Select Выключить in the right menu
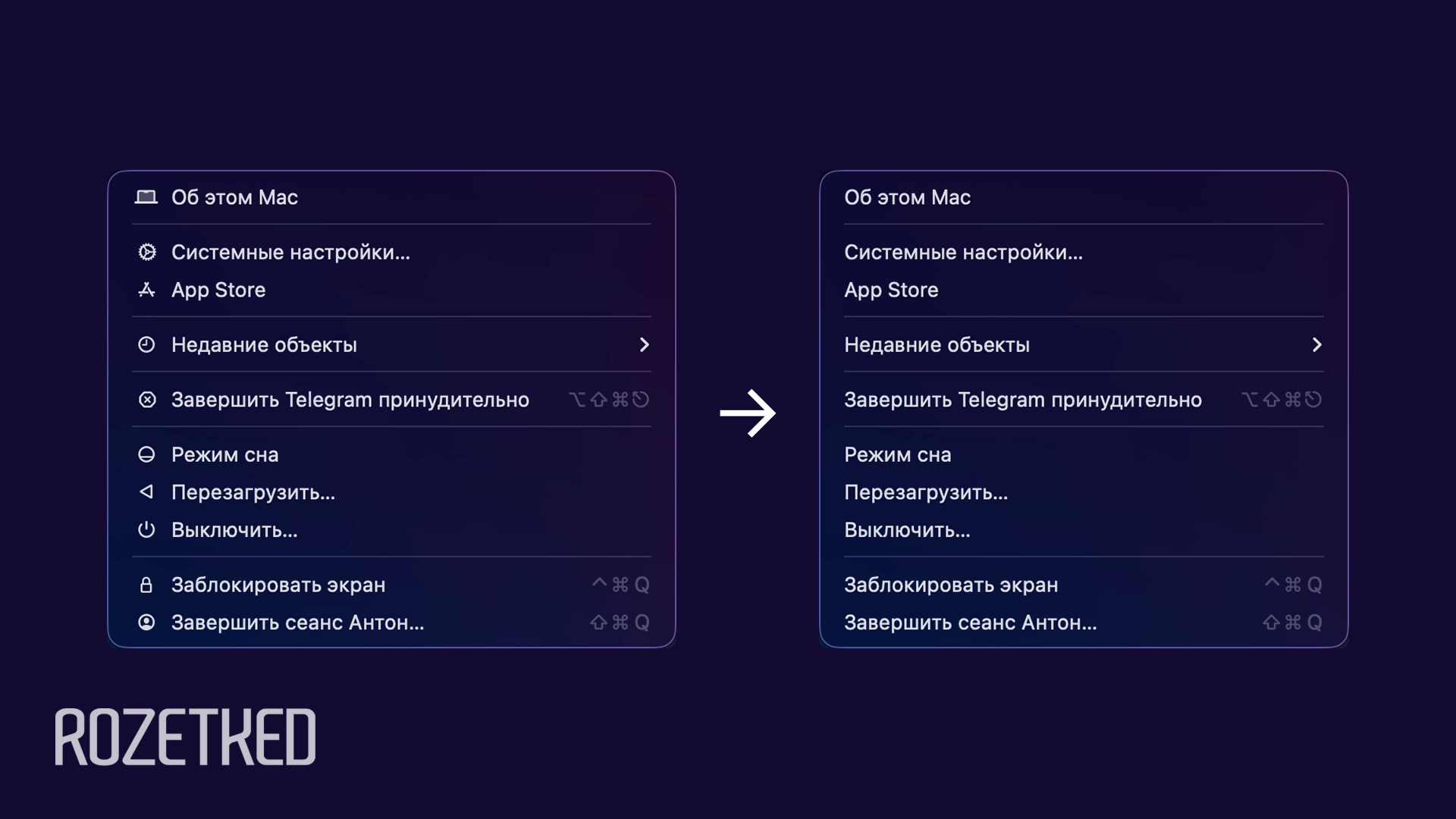Screen dimensions: 1456x819 (x=907, y=530)
